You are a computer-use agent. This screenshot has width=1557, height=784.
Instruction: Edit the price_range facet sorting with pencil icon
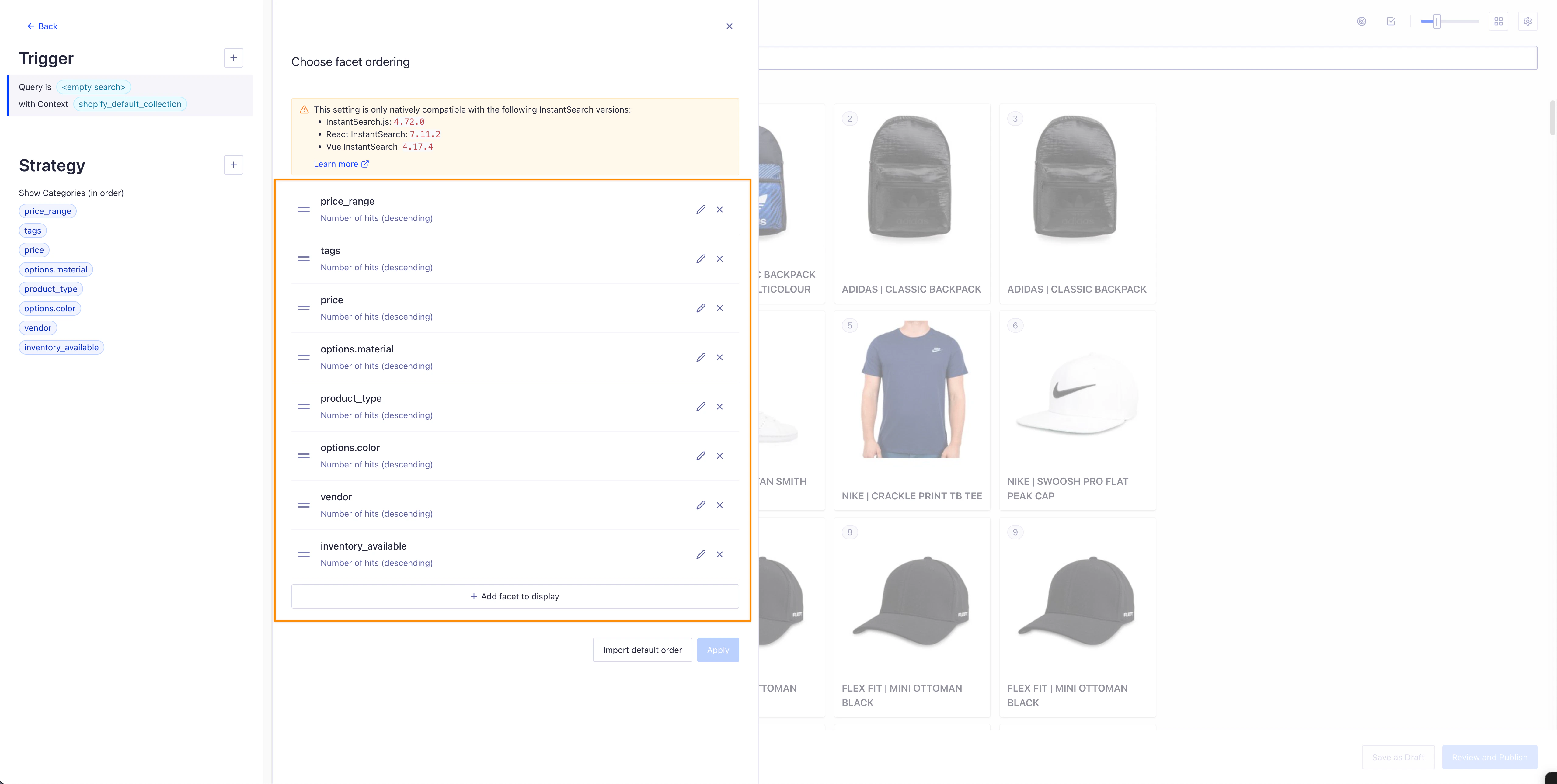701,210
